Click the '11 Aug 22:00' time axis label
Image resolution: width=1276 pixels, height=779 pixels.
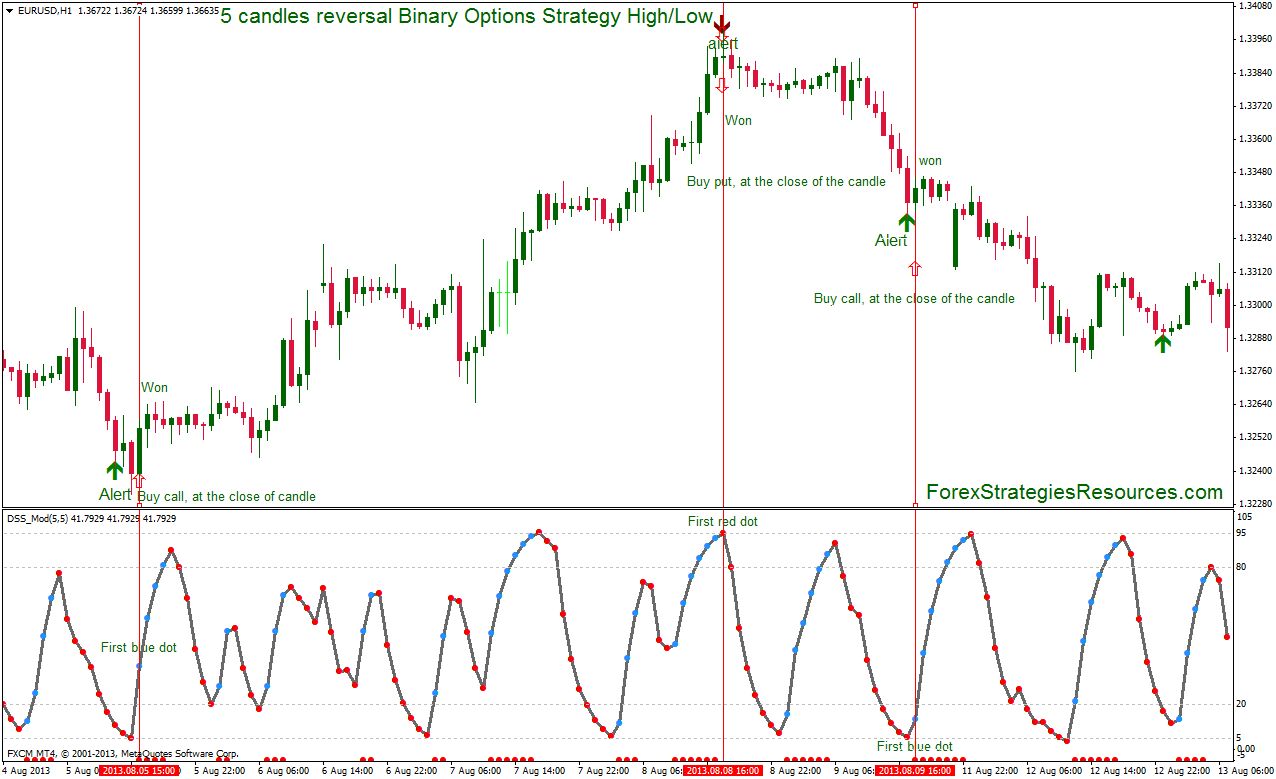tap(992, 771)
